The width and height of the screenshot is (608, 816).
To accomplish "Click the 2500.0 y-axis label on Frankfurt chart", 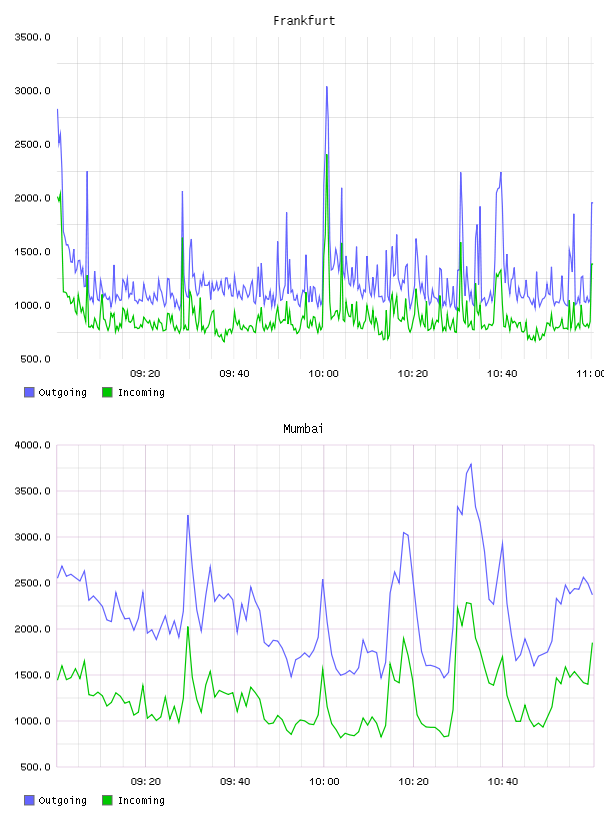I will pyautogui.click(x=32, y=144).
